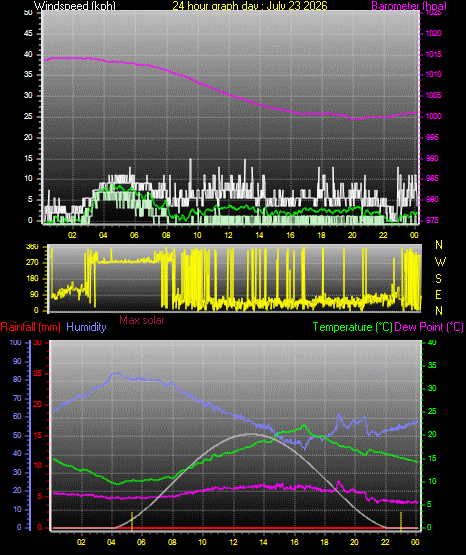The width and height of the screenshot is (466, 555).
Task: Click the 18 hour label under bottom graph
Action: pos(324,542)
